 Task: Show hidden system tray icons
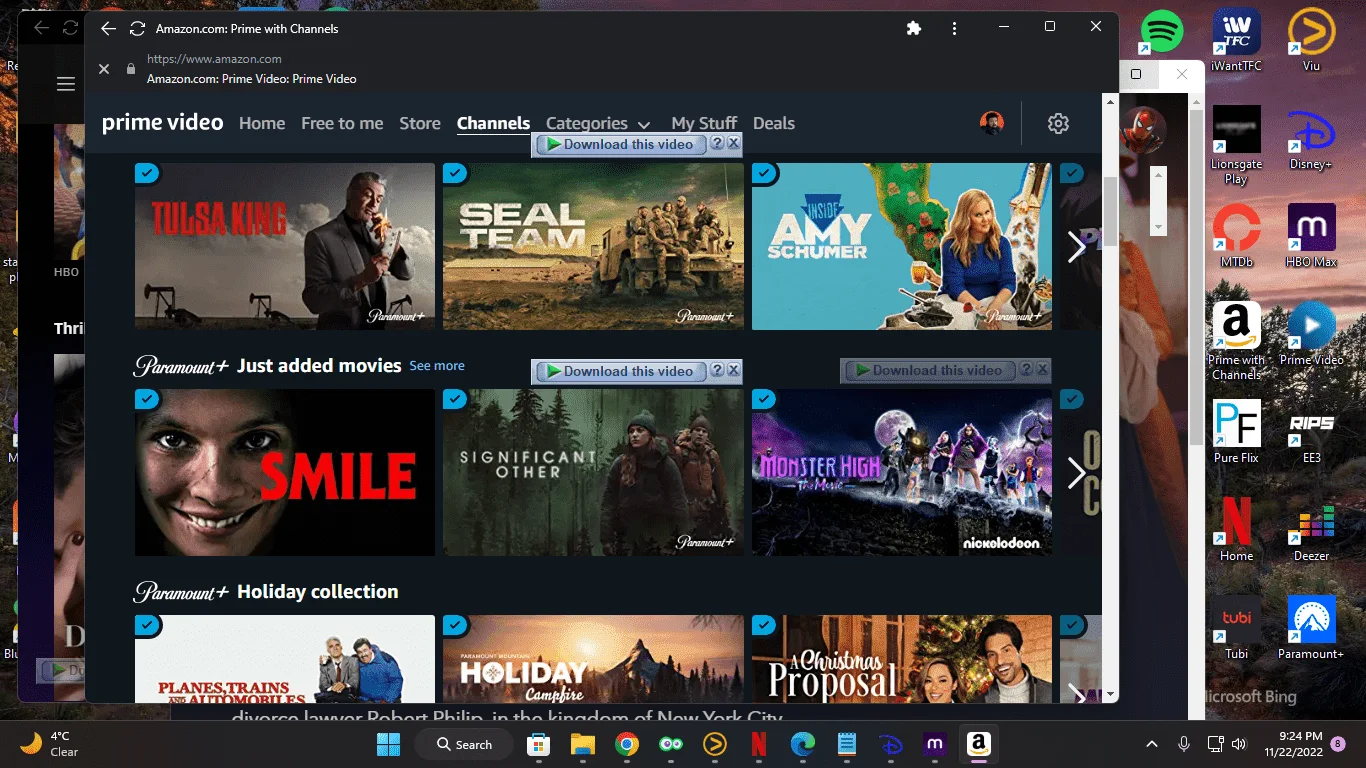coord(1152,744)
